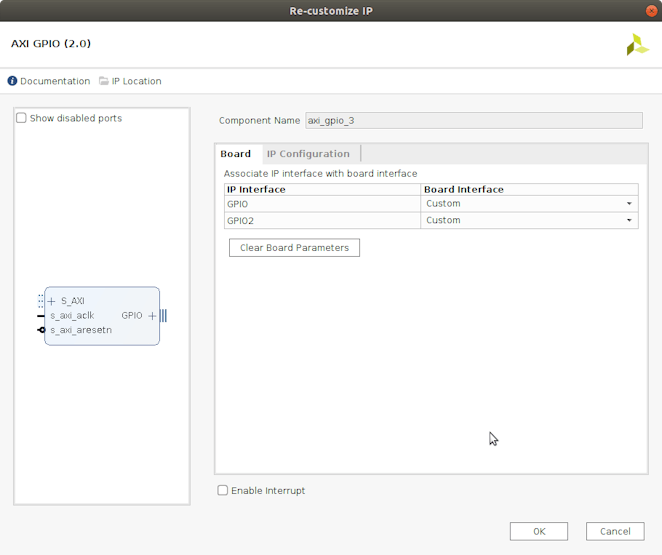
Task: Open the GPIO board interface dropdown
Action: (x=629, y=204)
